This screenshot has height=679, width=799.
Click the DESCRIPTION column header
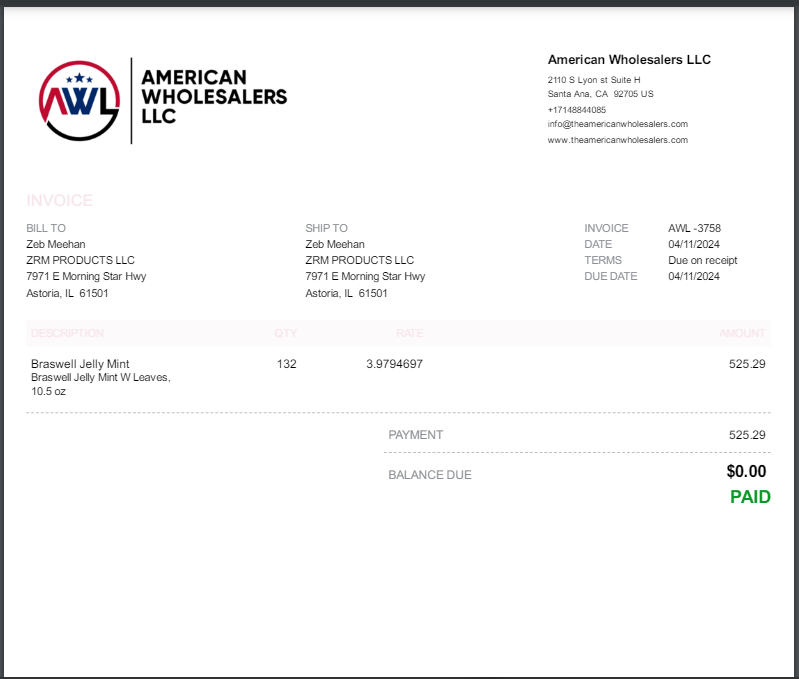[67, 333]
